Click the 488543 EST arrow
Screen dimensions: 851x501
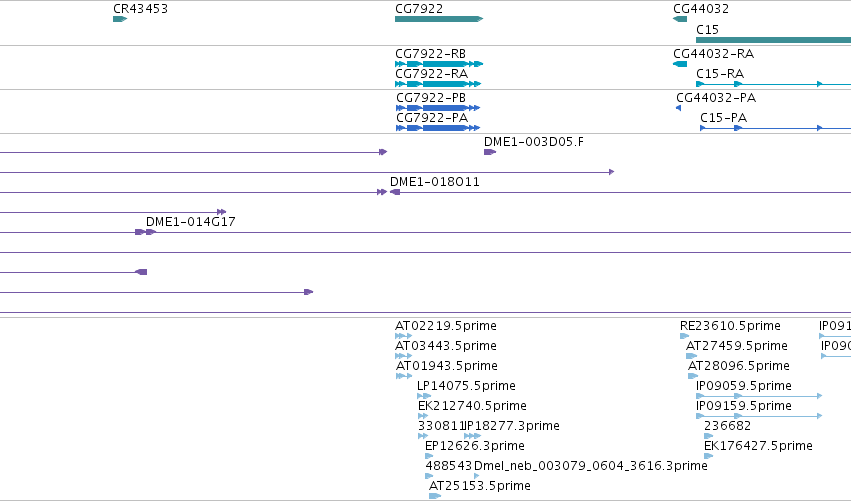tap(430, 477)
